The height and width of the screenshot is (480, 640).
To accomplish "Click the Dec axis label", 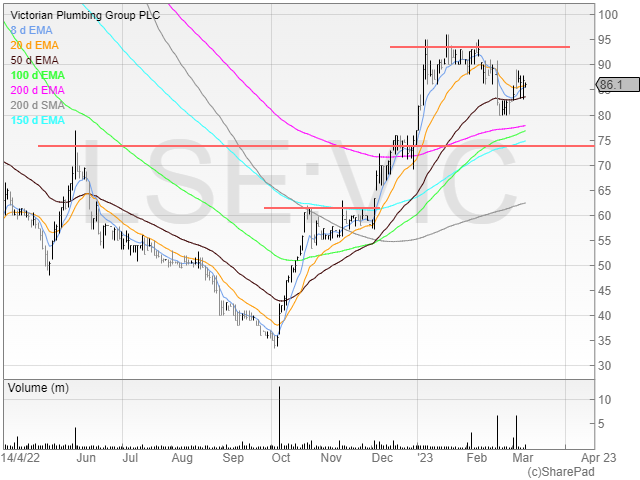I will click(x=382, y=458).
